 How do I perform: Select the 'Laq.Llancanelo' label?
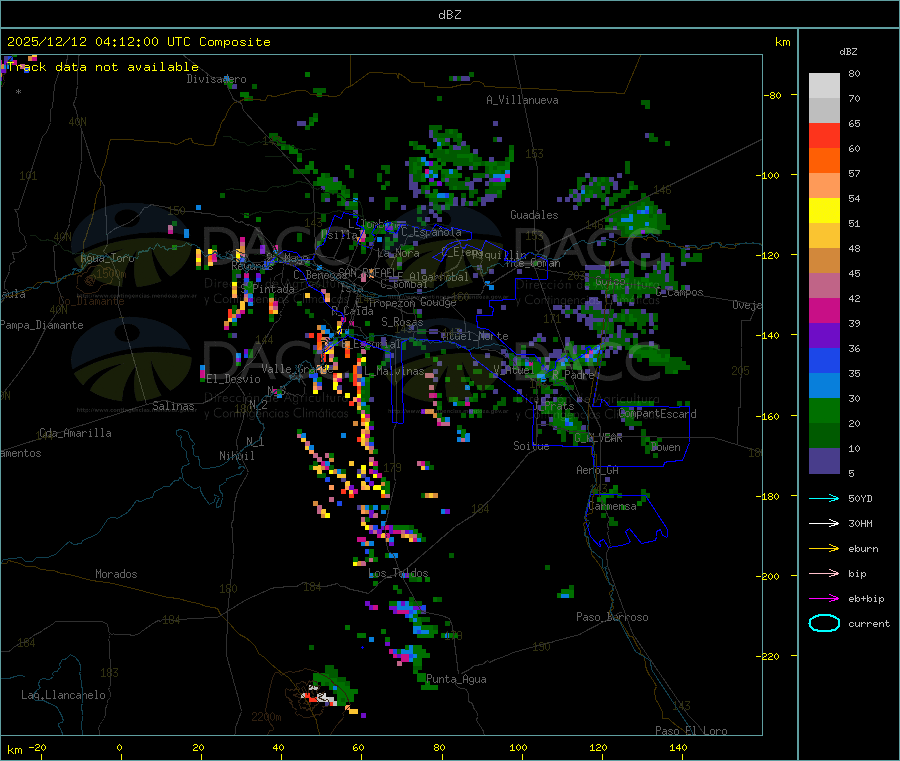(63, 695)
